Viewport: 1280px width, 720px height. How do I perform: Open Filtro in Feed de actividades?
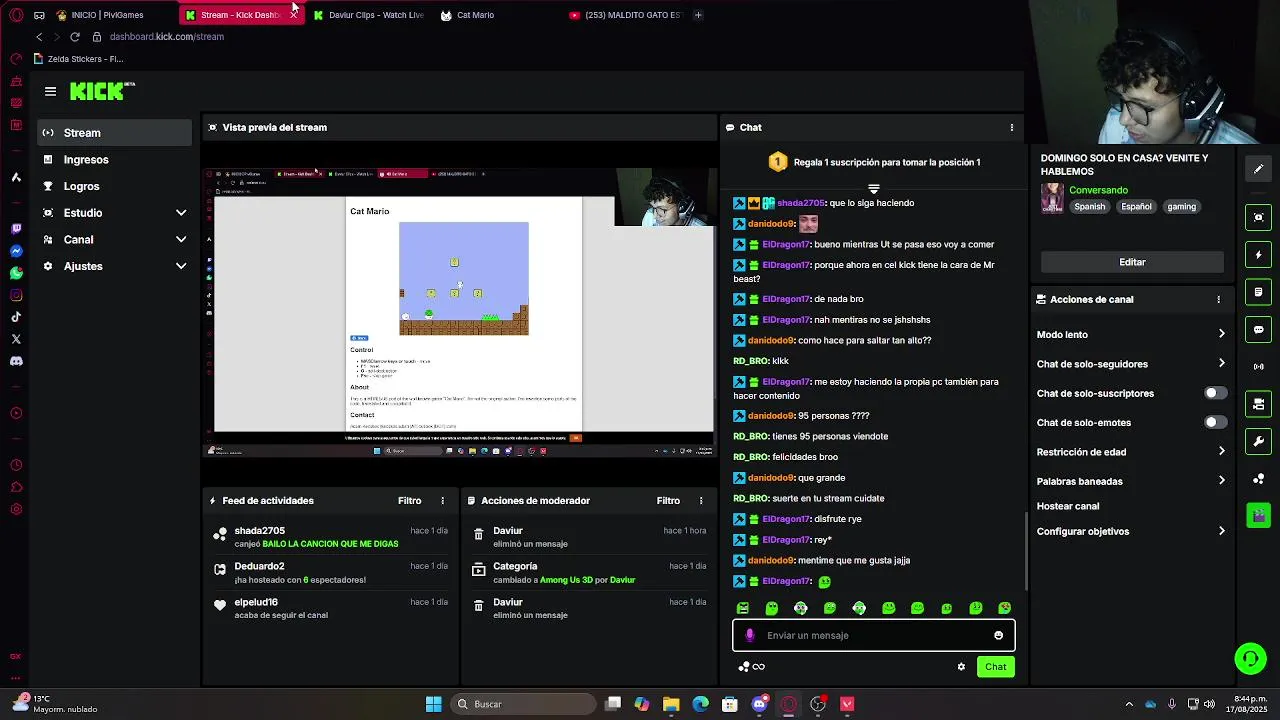tap(410, 501)
